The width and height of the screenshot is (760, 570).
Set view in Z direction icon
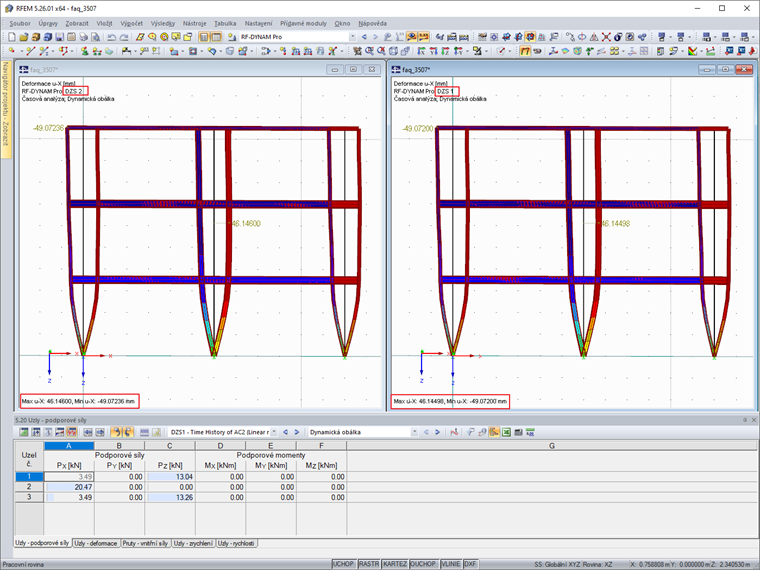445,51
